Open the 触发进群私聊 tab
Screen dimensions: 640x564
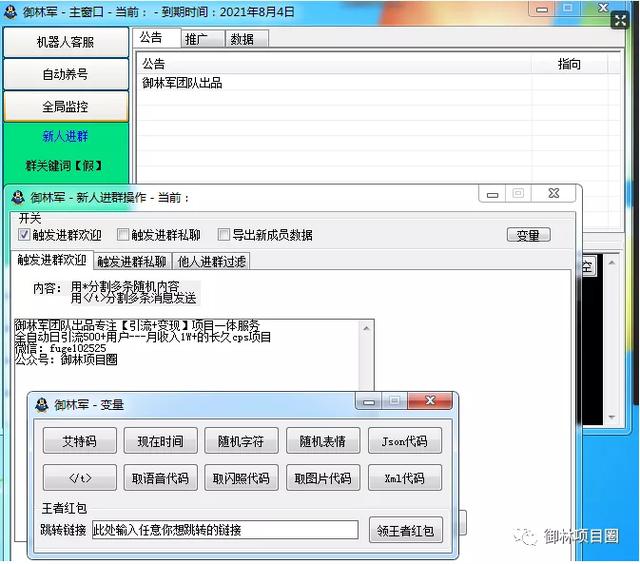click(x=132, y=262)
